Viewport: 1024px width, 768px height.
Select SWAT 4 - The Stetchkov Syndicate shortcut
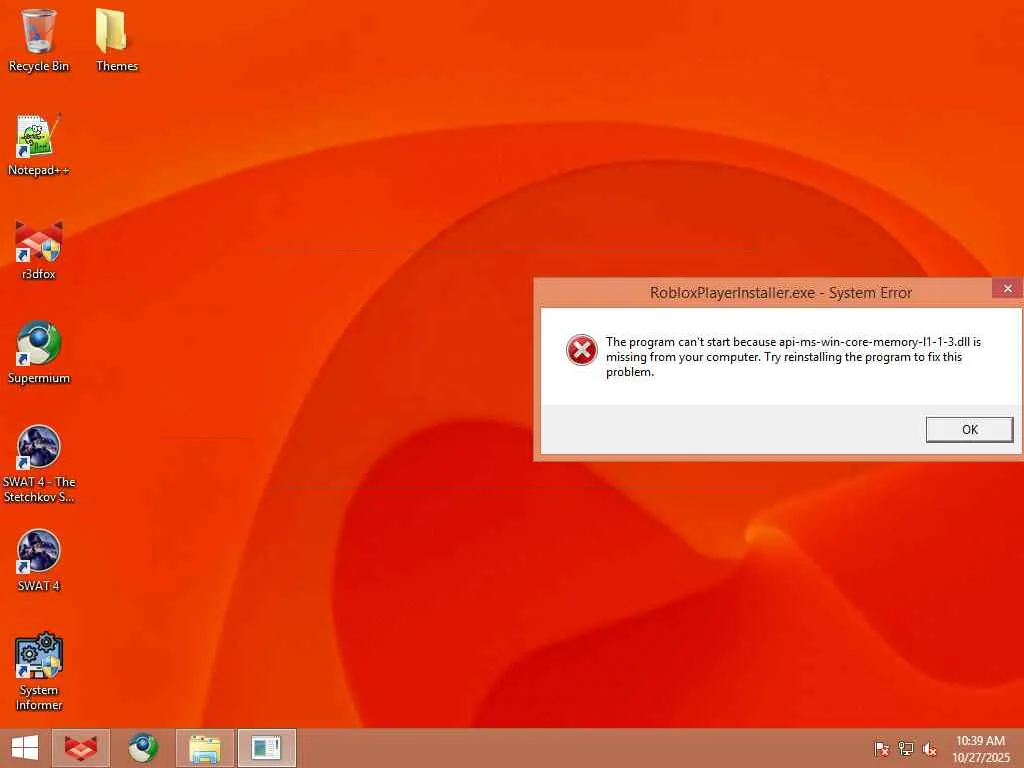(x=39, y=464)
